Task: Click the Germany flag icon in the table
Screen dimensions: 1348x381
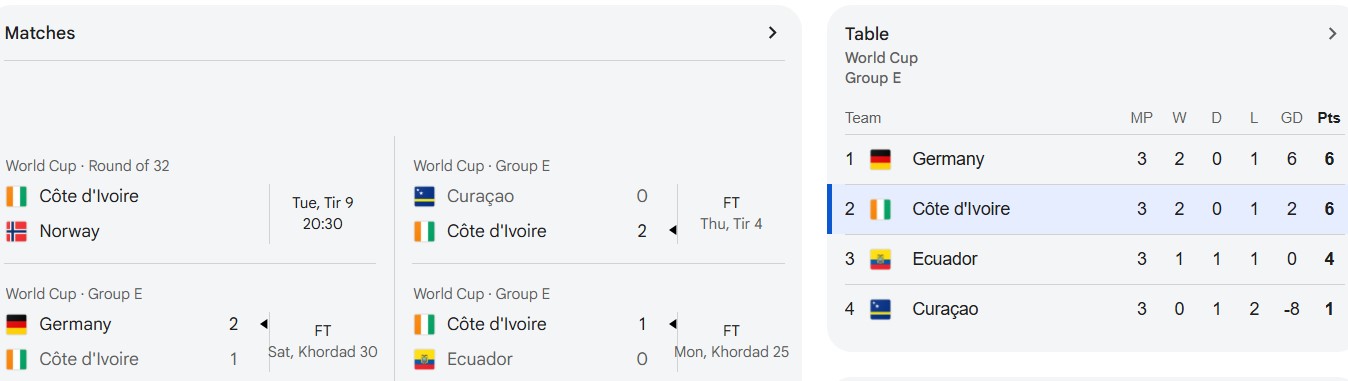Action: 880,159
